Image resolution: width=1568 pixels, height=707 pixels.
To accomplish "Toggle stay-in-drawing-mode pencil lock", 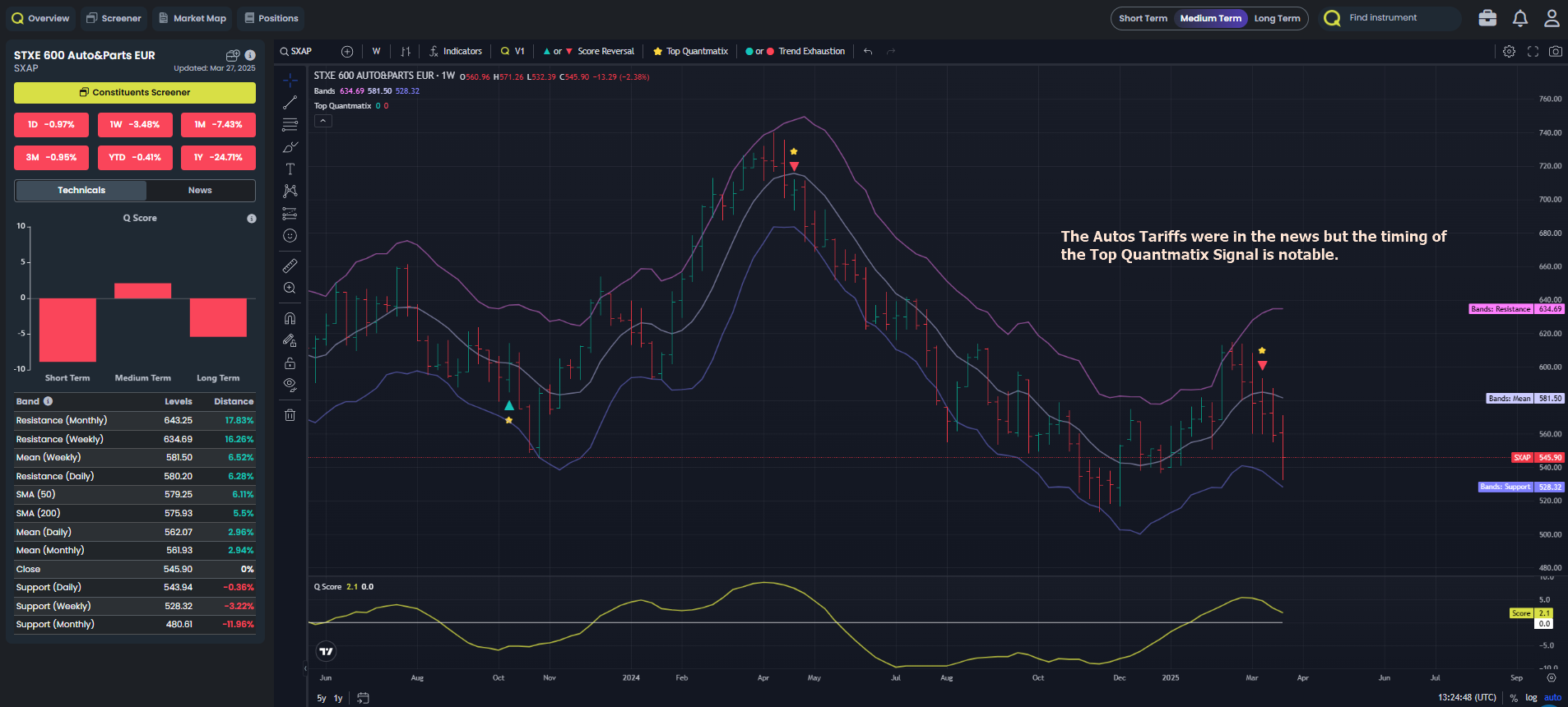I will click(x=290, y=340).
